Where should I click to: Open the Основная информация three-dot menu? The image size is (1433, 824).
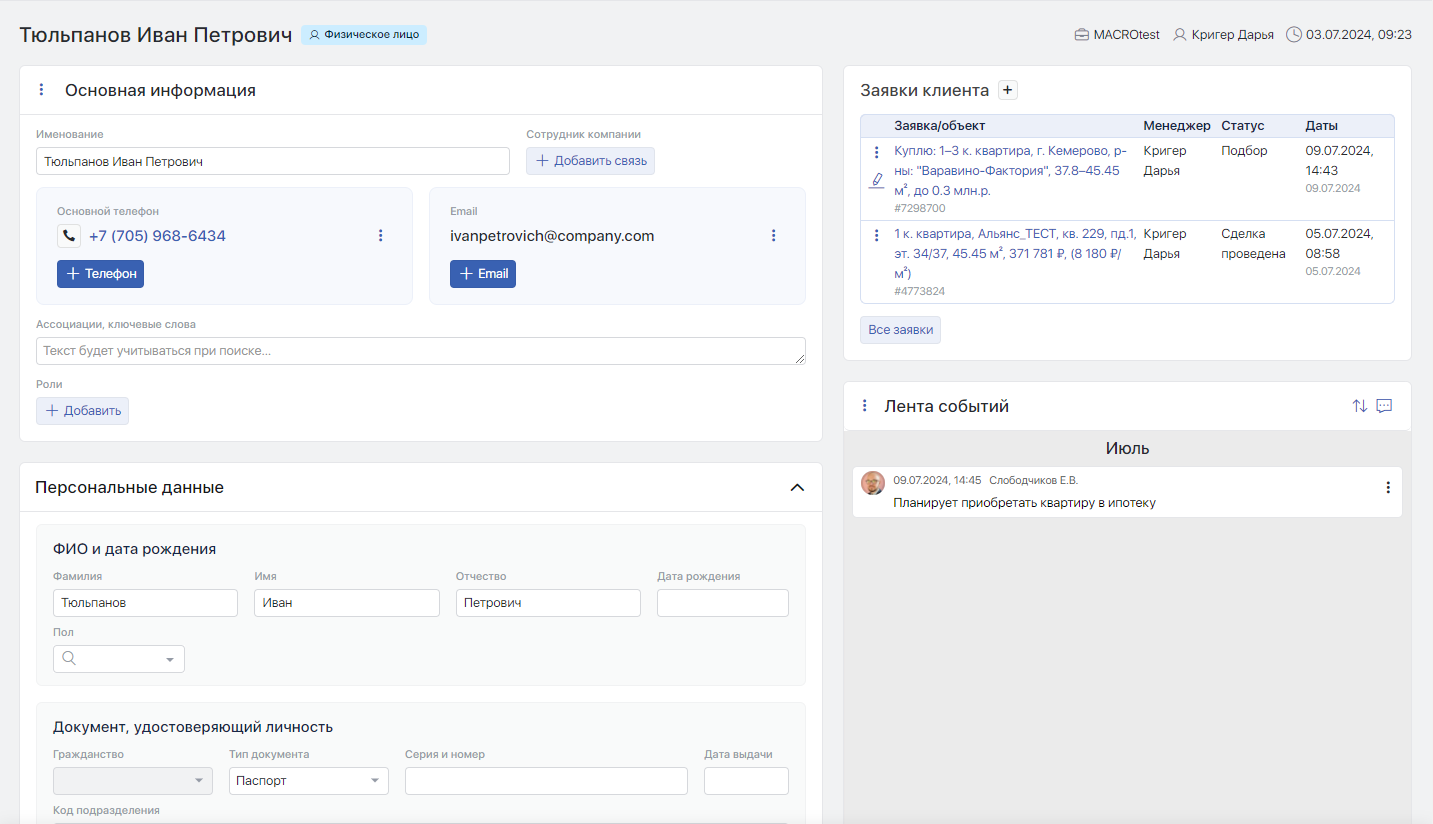[41, 90]
